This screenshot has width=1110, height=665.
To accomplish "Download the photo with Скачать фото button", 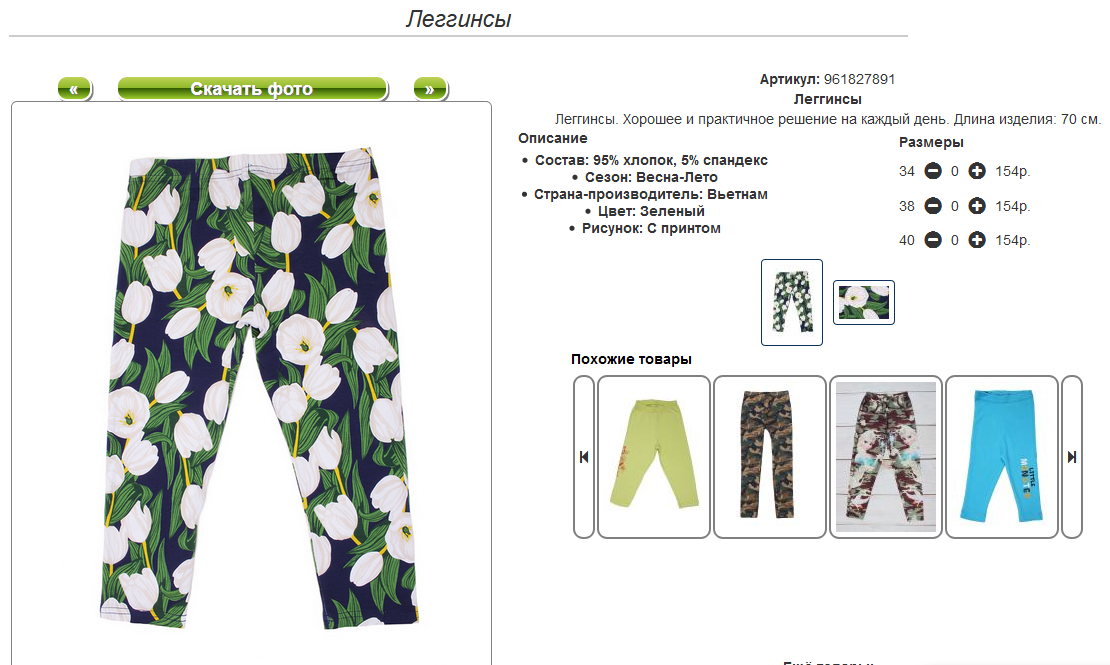I will tap(252, 89).
